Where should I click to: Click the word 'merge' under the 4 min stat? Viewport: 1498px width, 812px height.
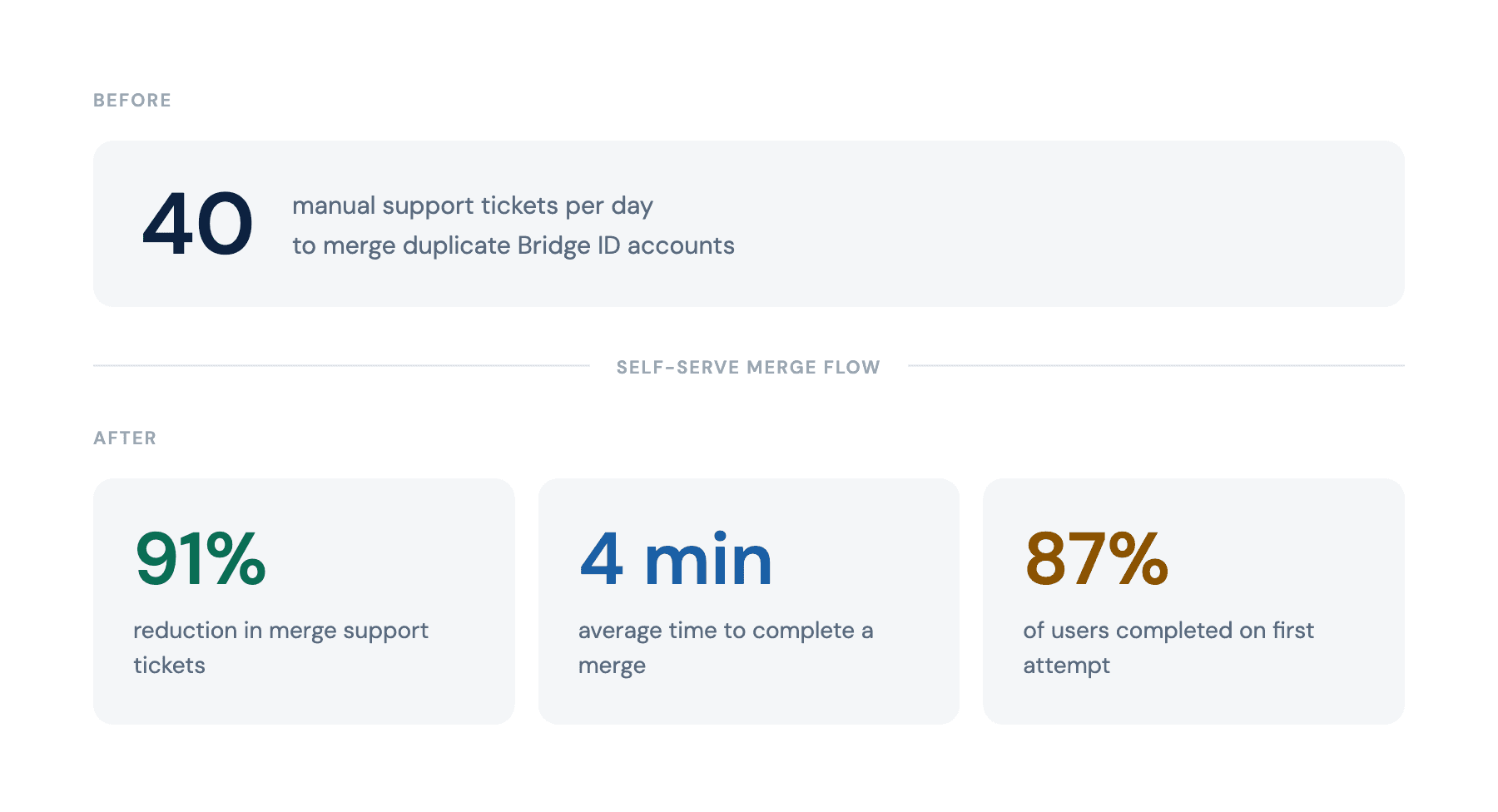pos(612,666)
